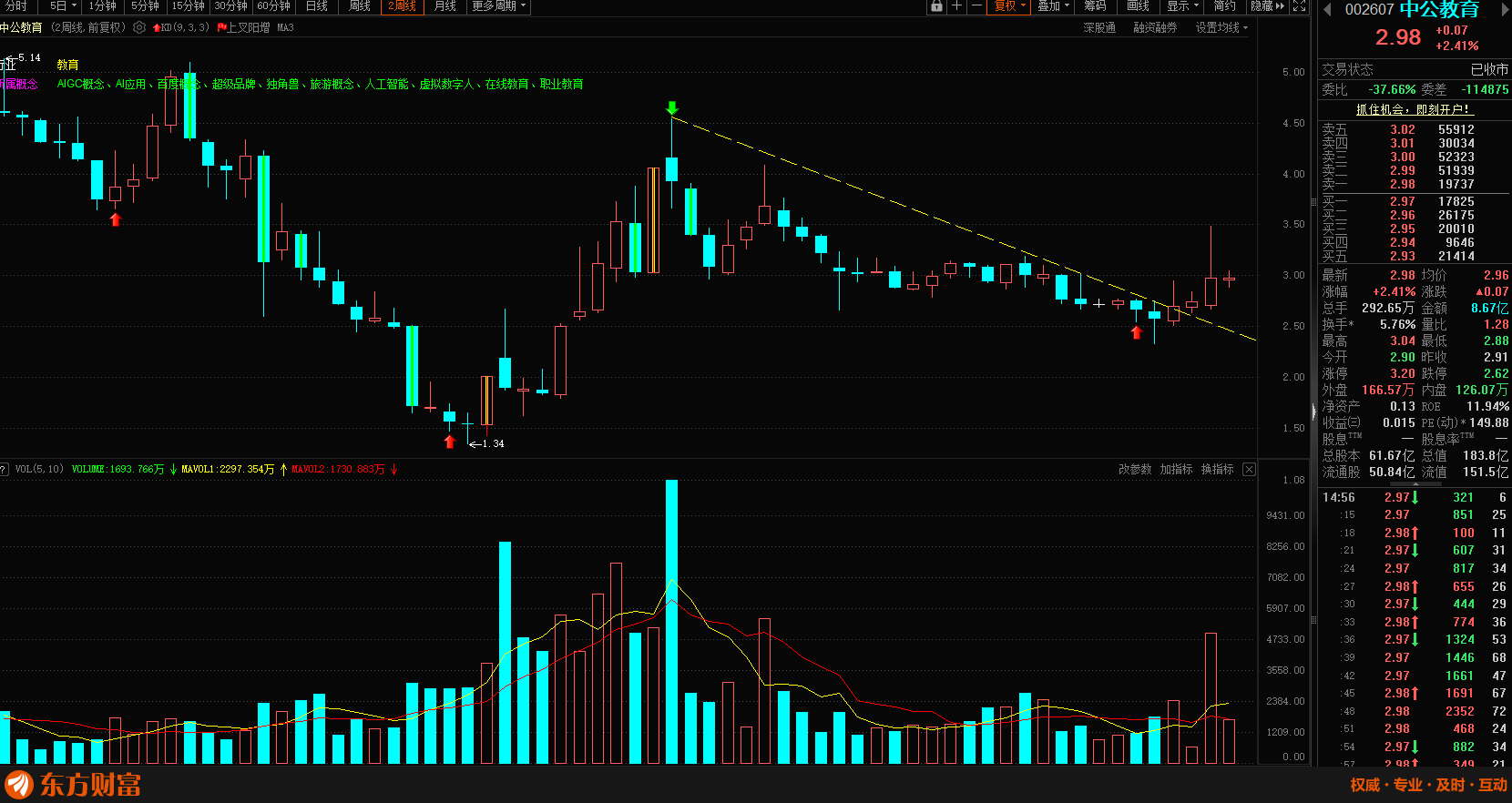Screen dimensions: 1512x803
Task: Click 卖一 price 2.98 order row
Action: click(1414, 184)
